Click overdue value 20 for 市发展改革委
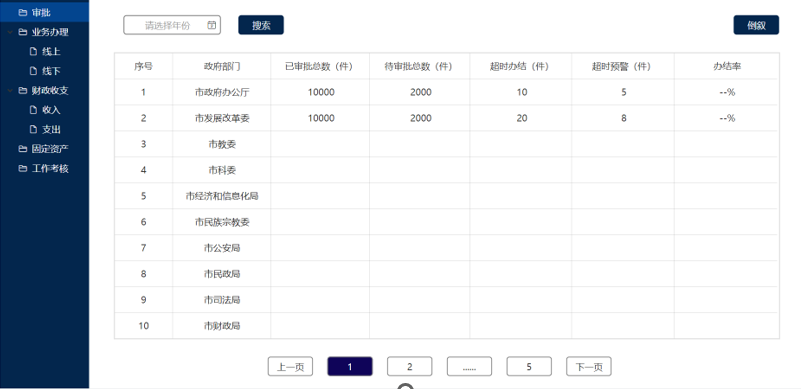The width and height of the screenshot is (801, 389). pos(522,118)
